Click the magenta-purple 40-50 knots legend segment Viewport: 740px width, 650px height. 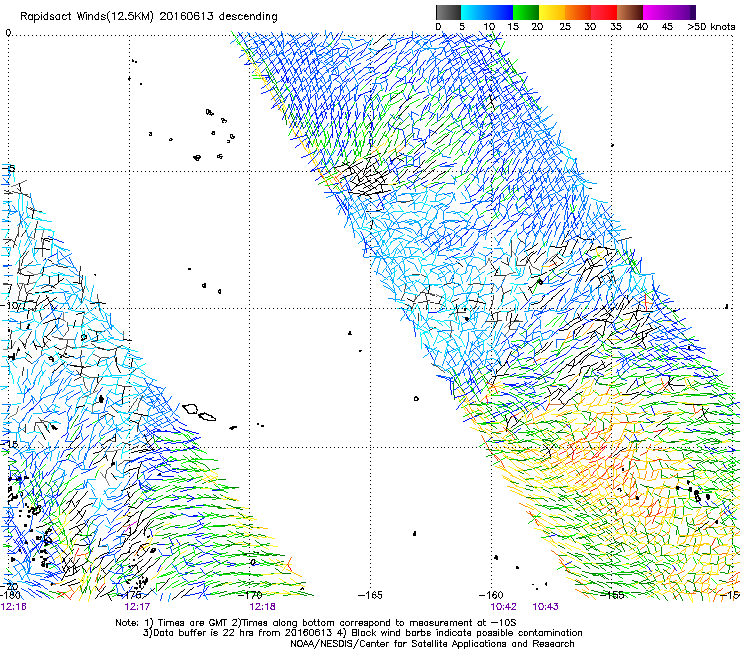669,12
